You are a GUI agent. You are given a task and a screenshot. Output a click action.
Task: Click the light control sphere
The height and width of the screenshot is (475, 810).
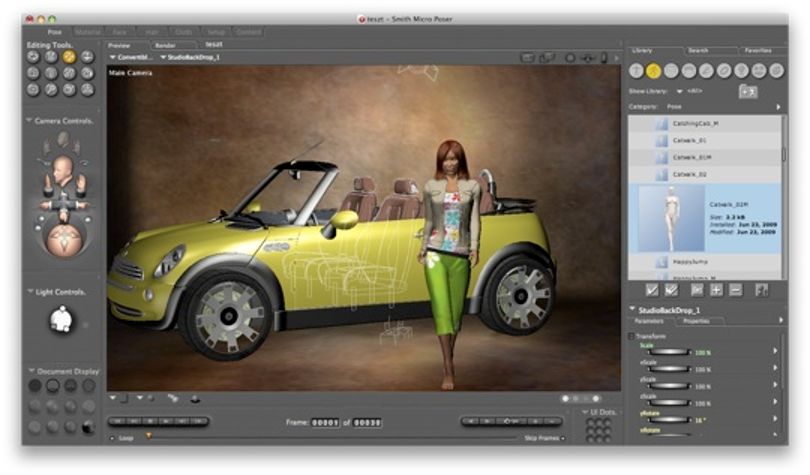click(61, 319)
